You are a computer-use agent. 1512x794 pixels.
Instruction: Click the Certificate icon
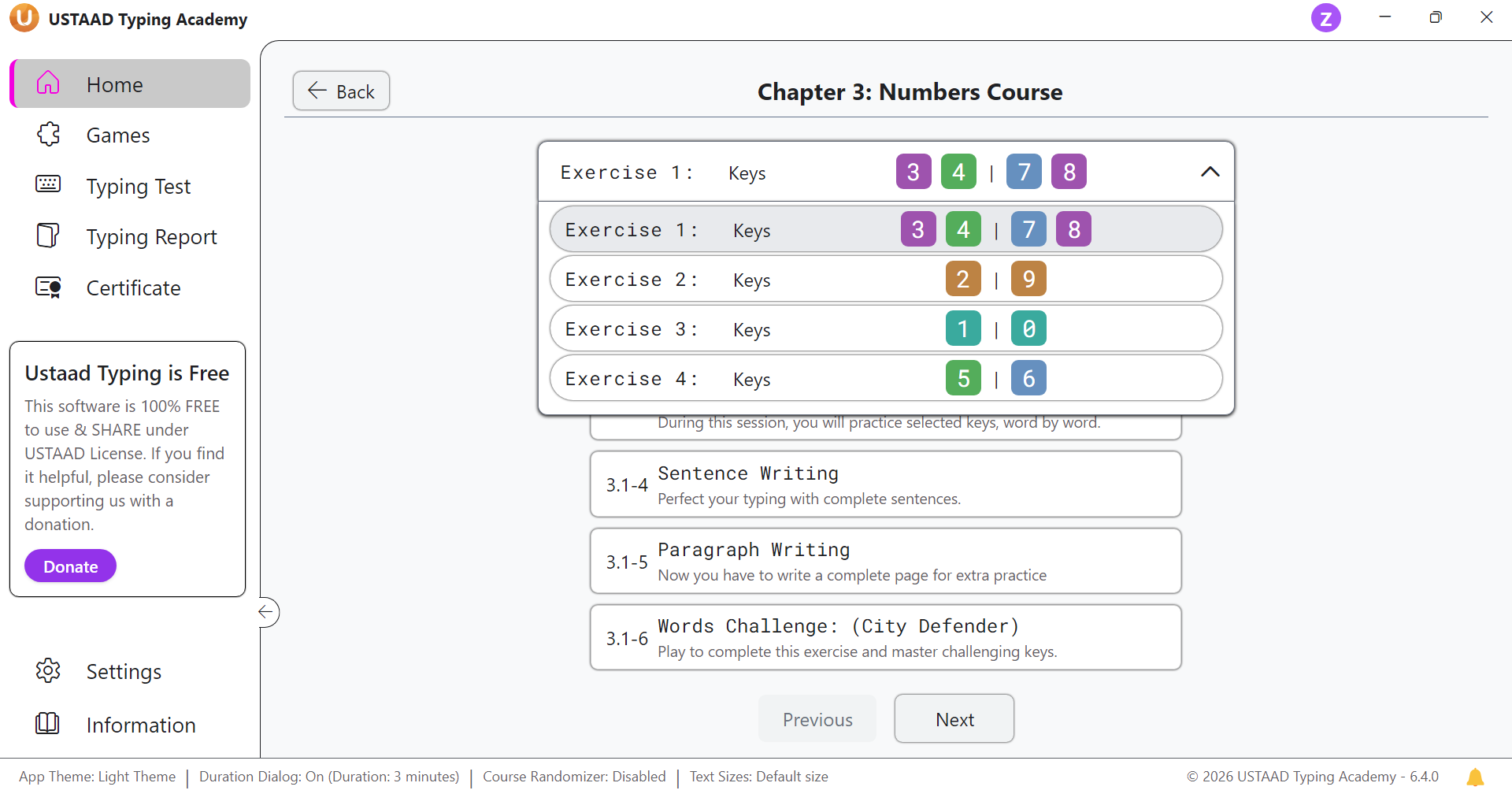pos(48,288)
